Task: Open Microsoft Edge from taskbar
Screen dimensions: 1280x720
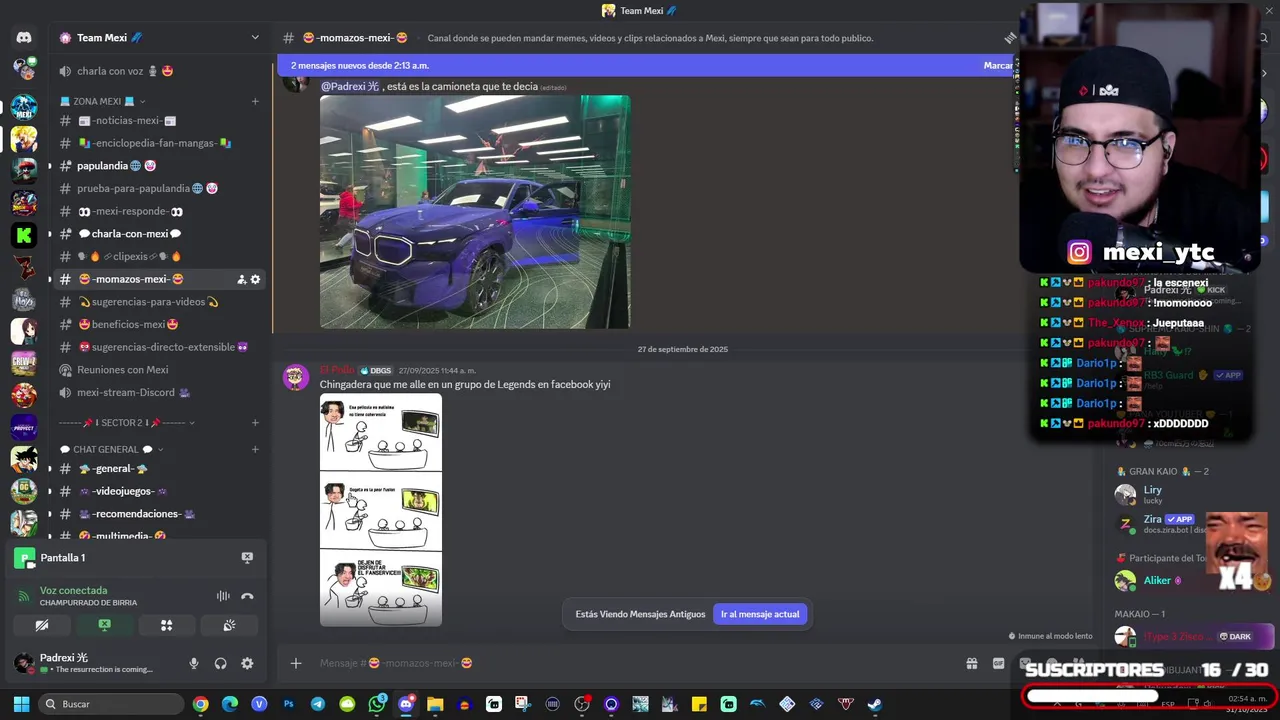Action: click(230, 704)
